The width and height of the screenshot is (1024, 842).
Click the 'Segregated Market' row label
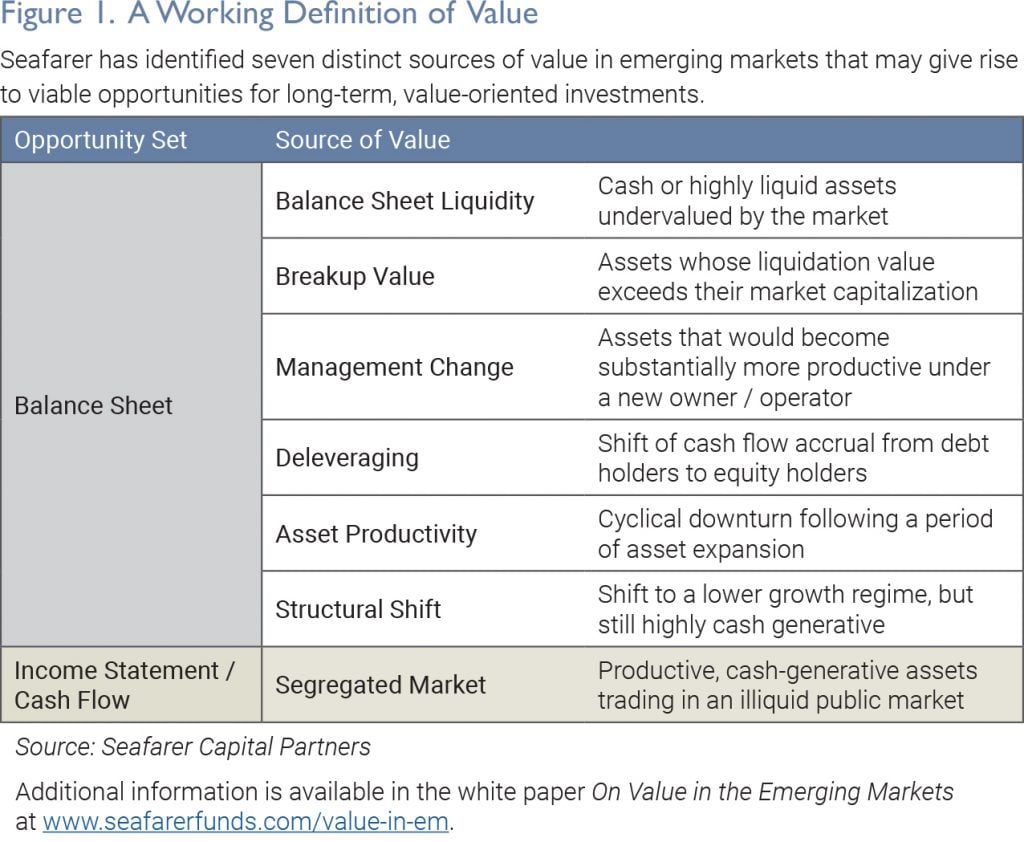pyautogui.click(x=380, y=685)
